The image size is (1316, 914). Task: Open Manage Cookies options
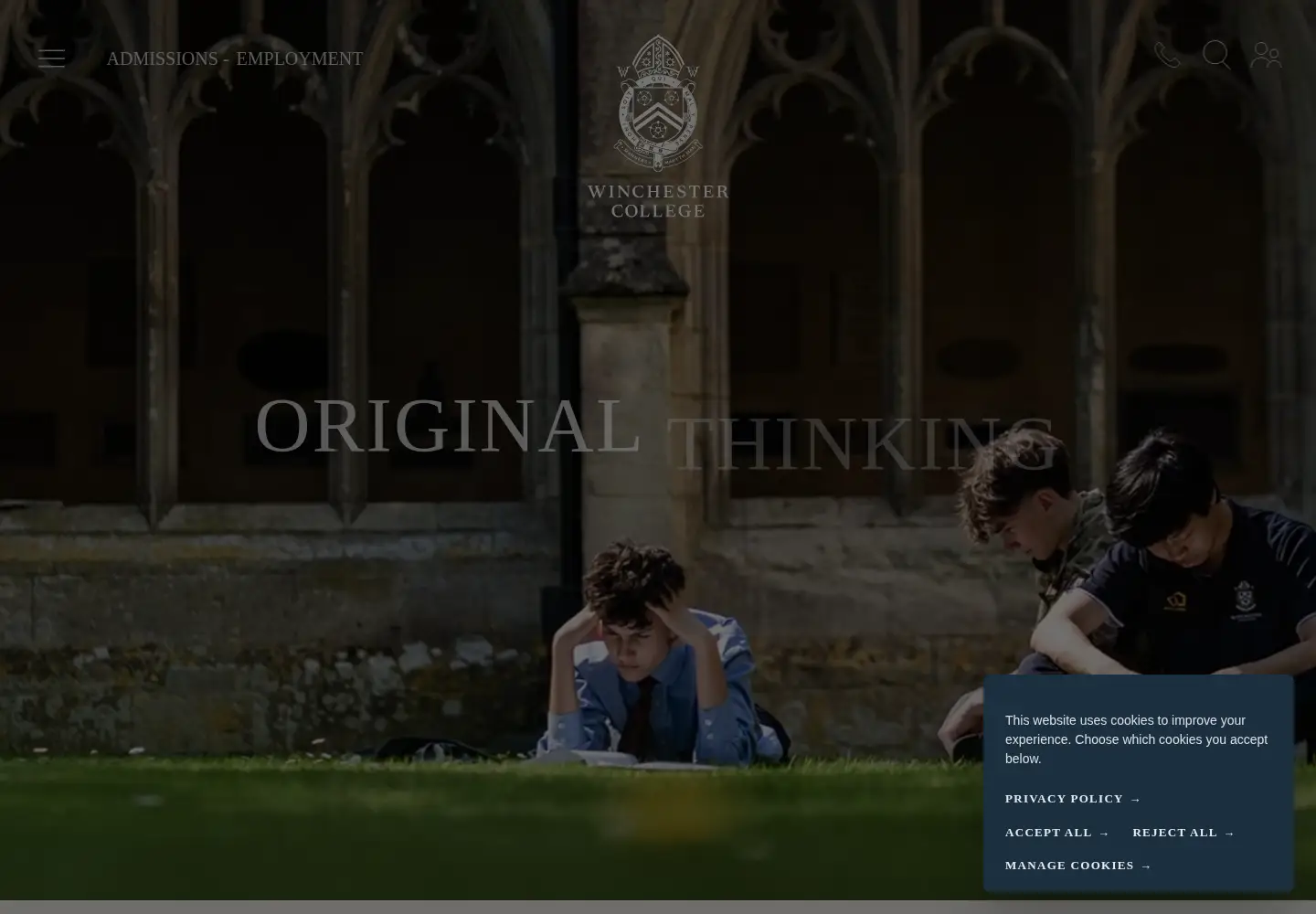click(x=1078, y=866)
